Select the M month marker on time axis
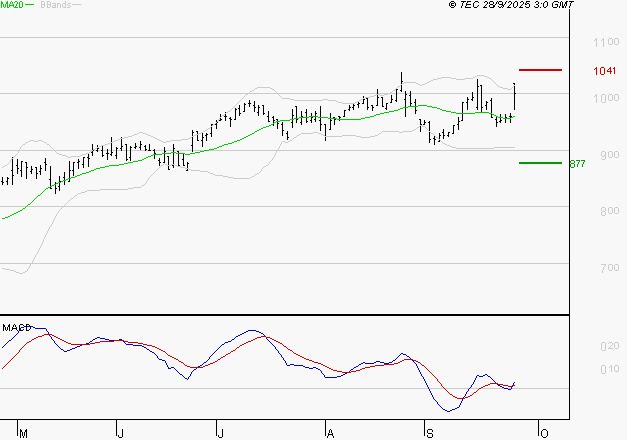627x440 pixels. coord(24,433)
